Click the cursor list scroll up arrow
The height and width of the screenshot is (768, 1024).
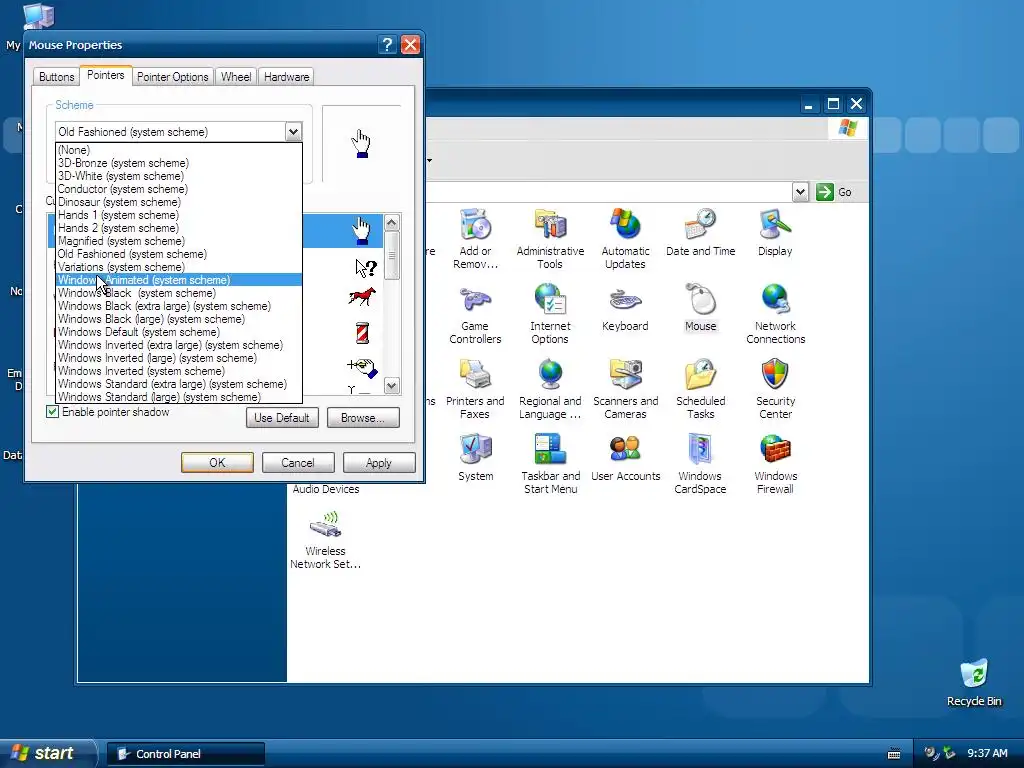[x=392, y=223]
